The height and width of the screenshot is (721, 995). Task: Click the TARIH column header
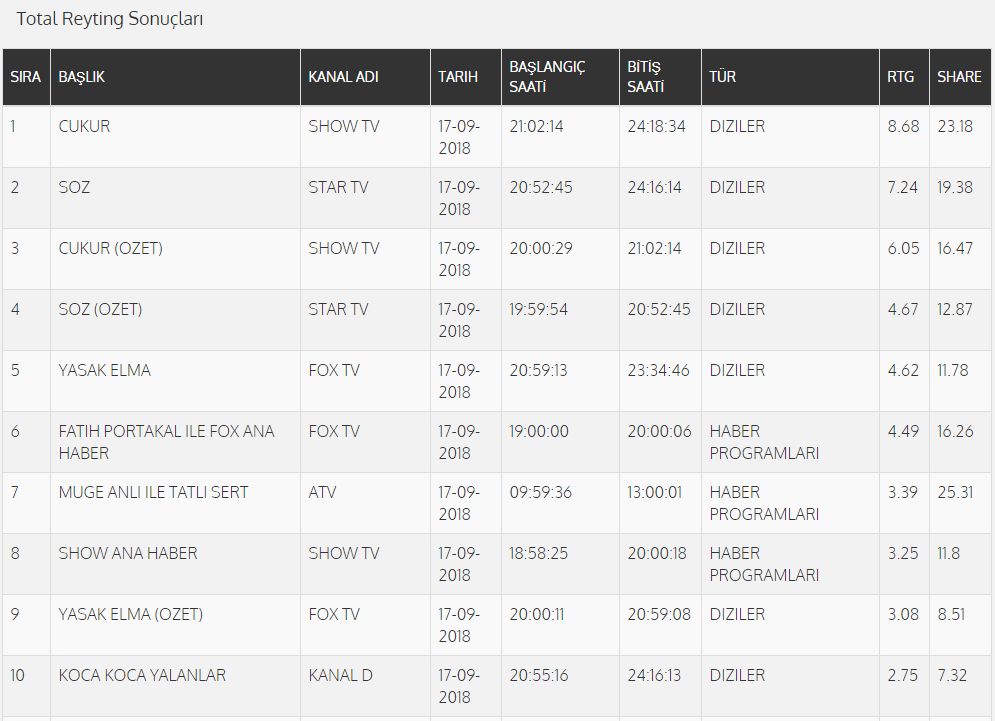458,77
